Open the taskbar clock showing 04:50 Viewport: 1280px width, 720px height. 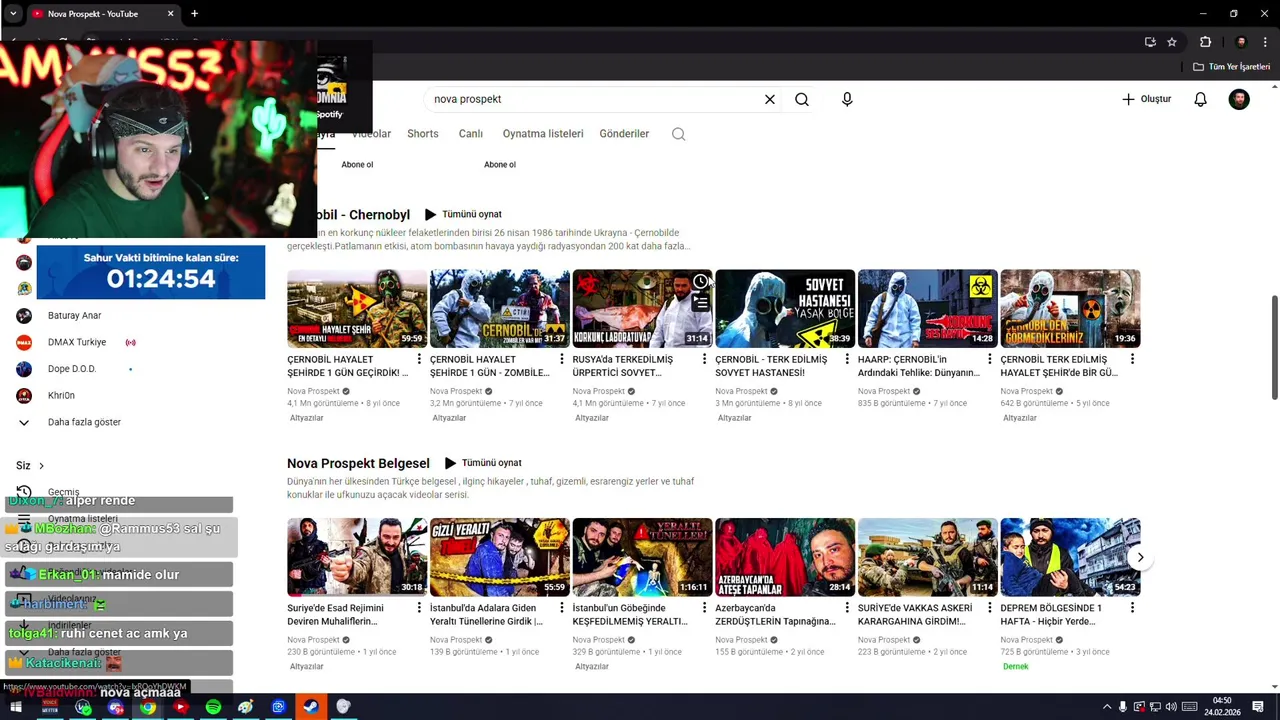point(1222,707)
